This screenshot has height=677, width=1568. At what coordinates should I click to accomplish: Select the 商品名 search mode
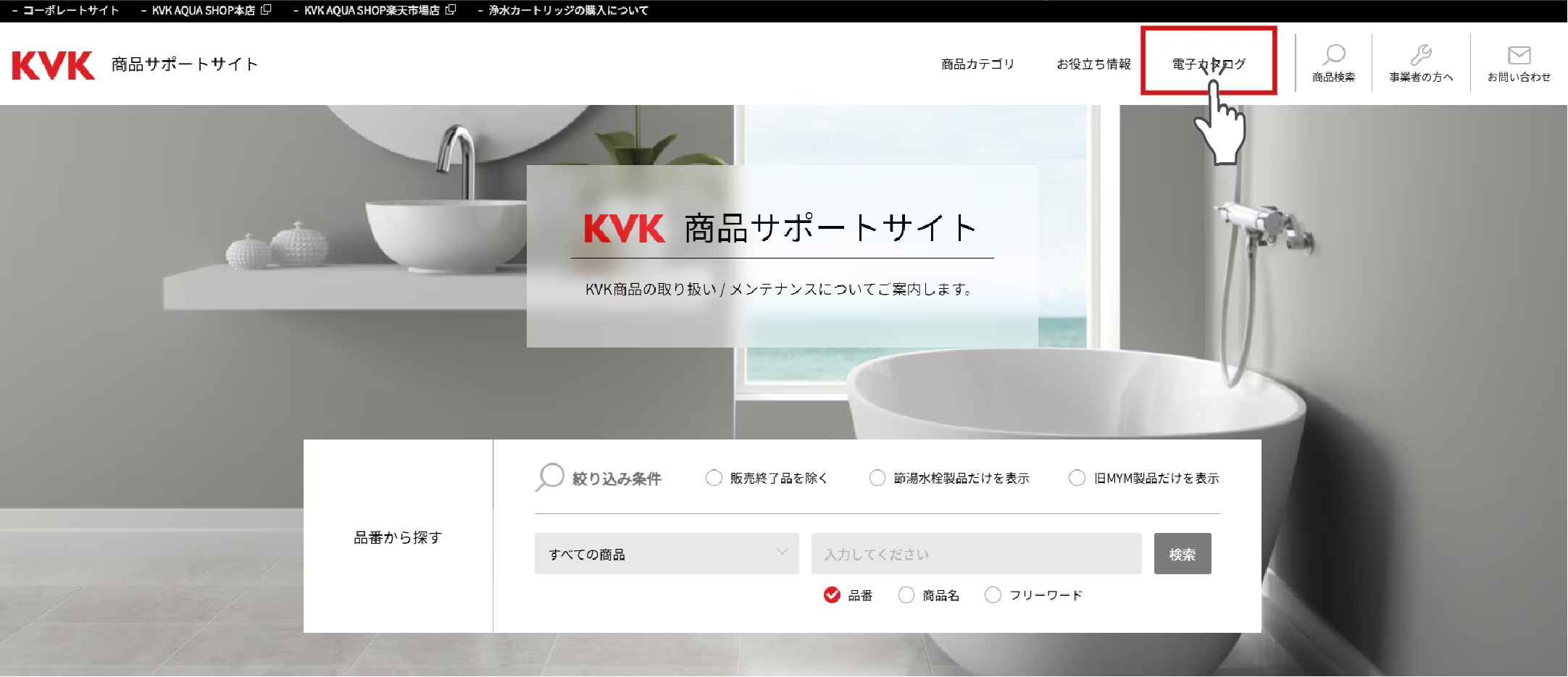point(906,595)
